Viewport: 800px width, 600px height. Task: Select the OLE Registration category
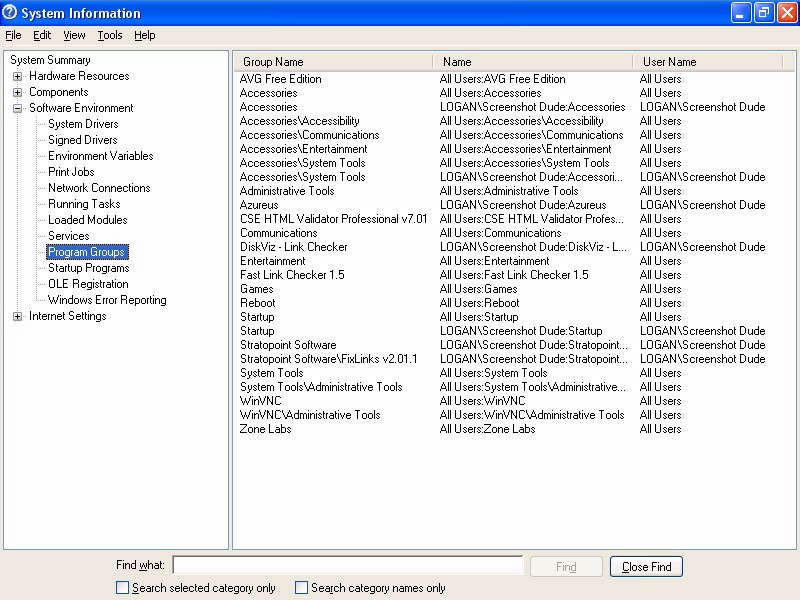[88, 284]
